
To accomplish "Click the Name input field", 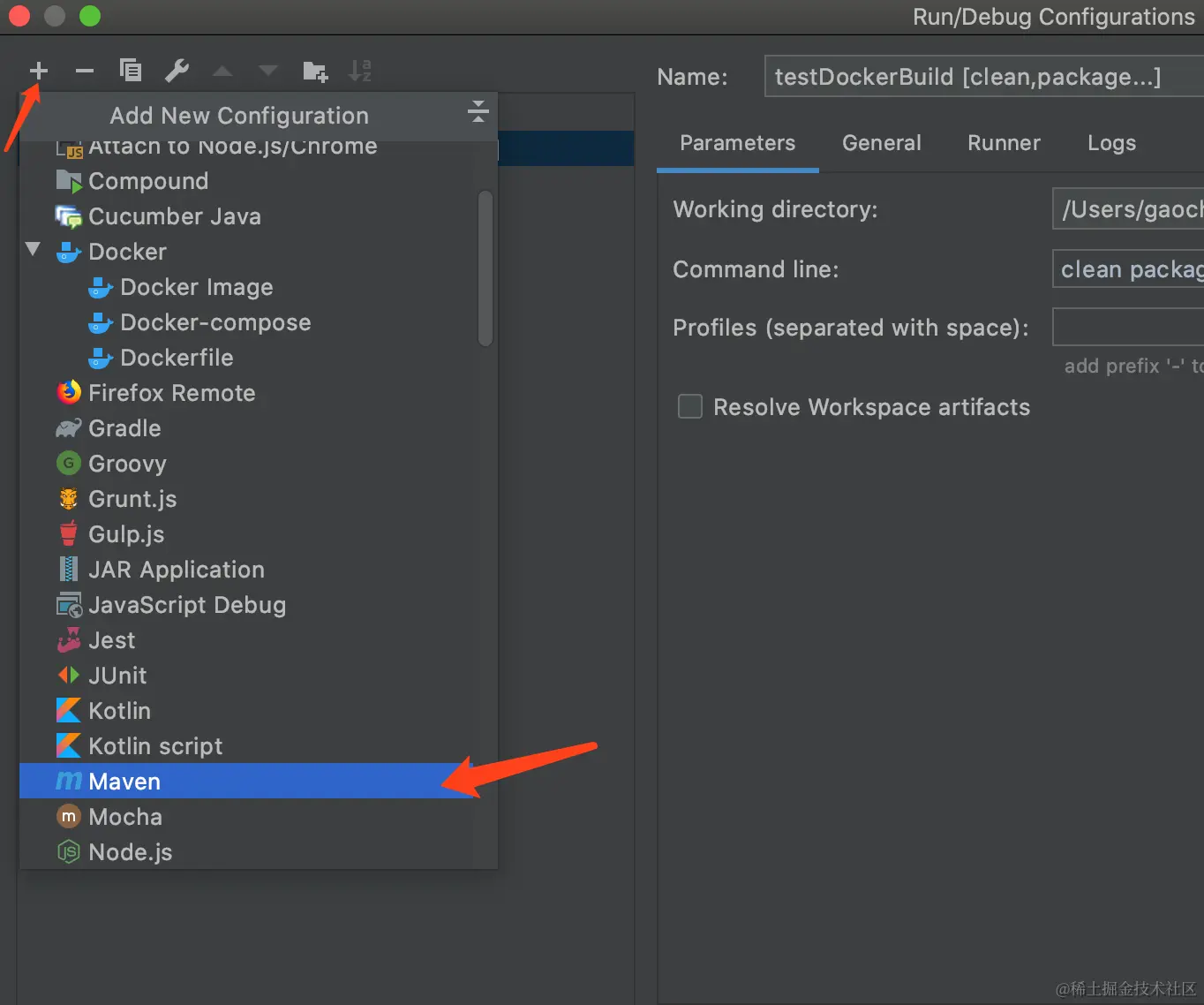I will click(984, 77).
